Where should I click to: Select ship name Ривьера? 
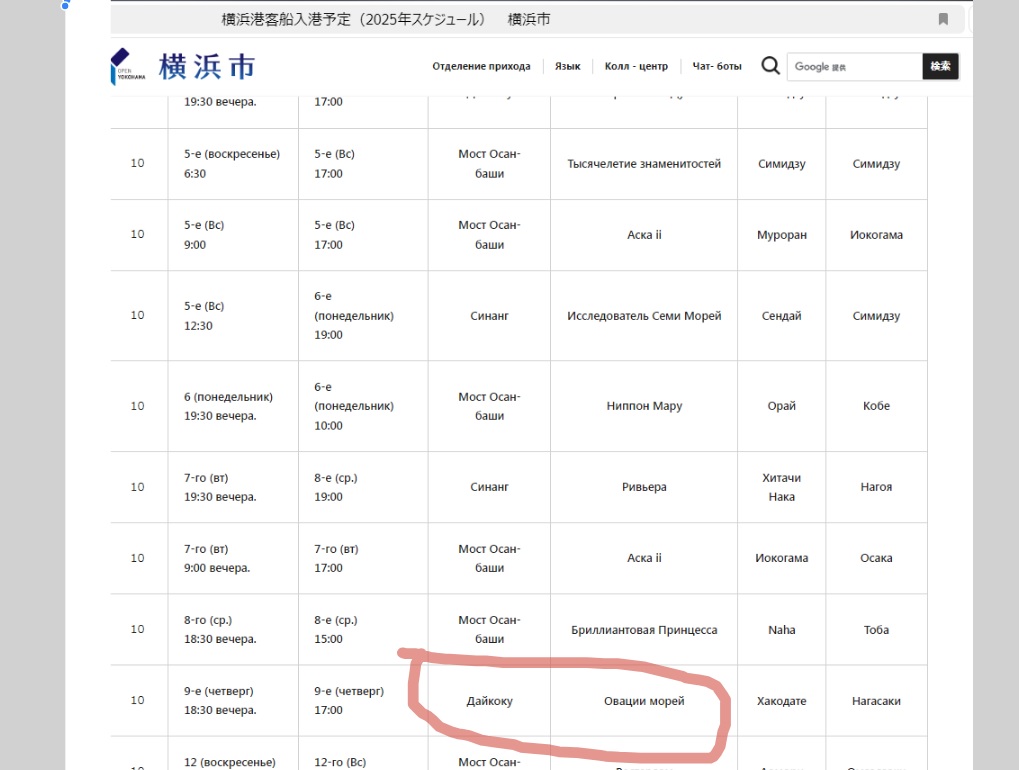click(x=644, y=487)
